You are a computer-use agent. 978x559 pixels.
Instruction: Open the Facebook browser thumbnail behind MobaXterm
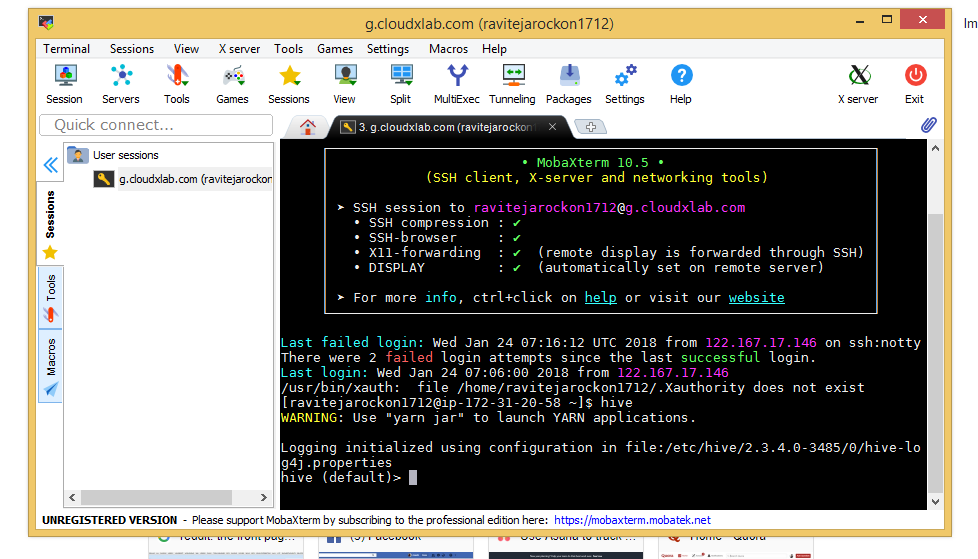click(x=395, y=547)
